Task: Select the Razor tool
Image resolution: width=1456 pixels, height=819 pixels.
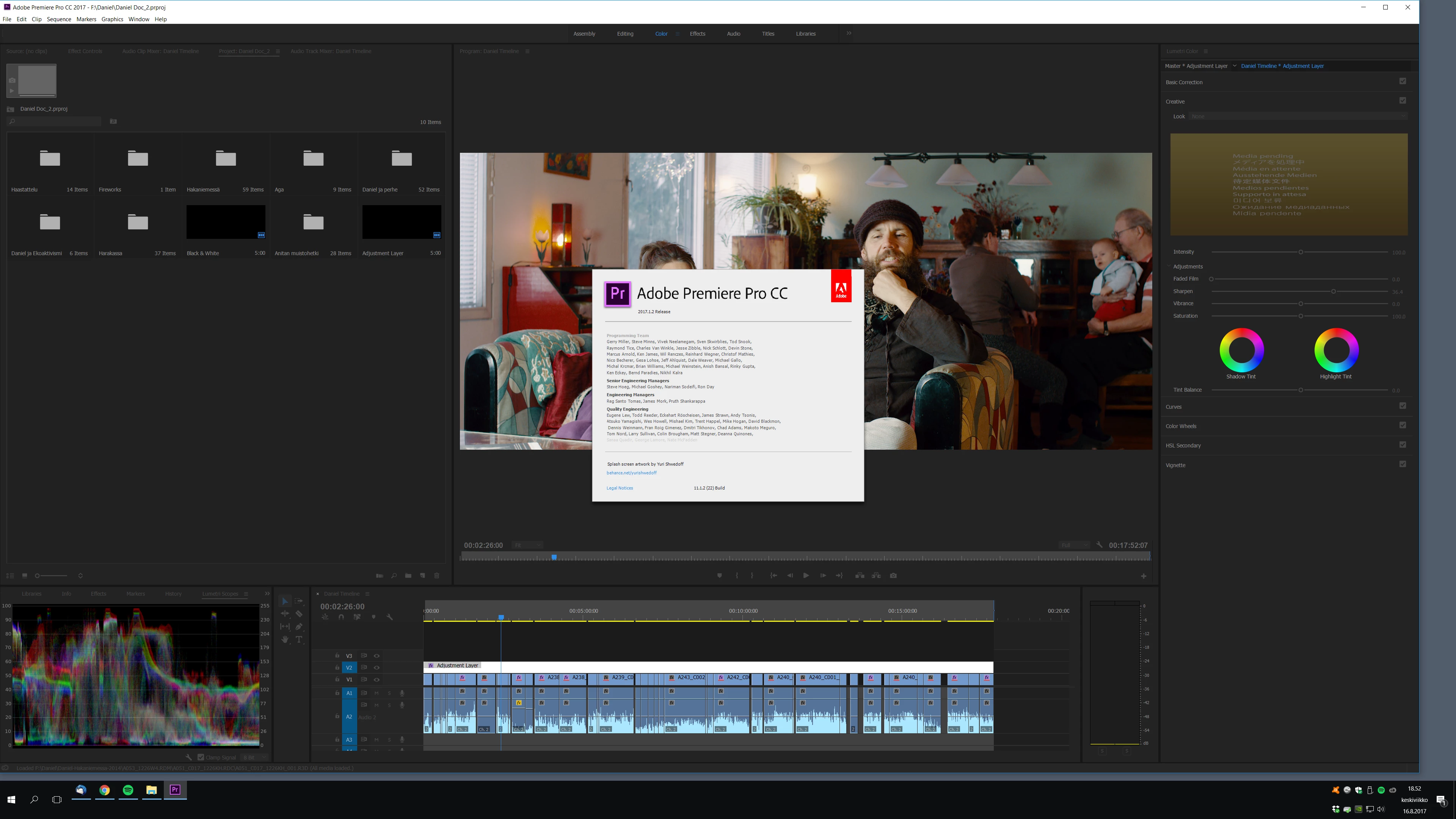Action: 299,614
